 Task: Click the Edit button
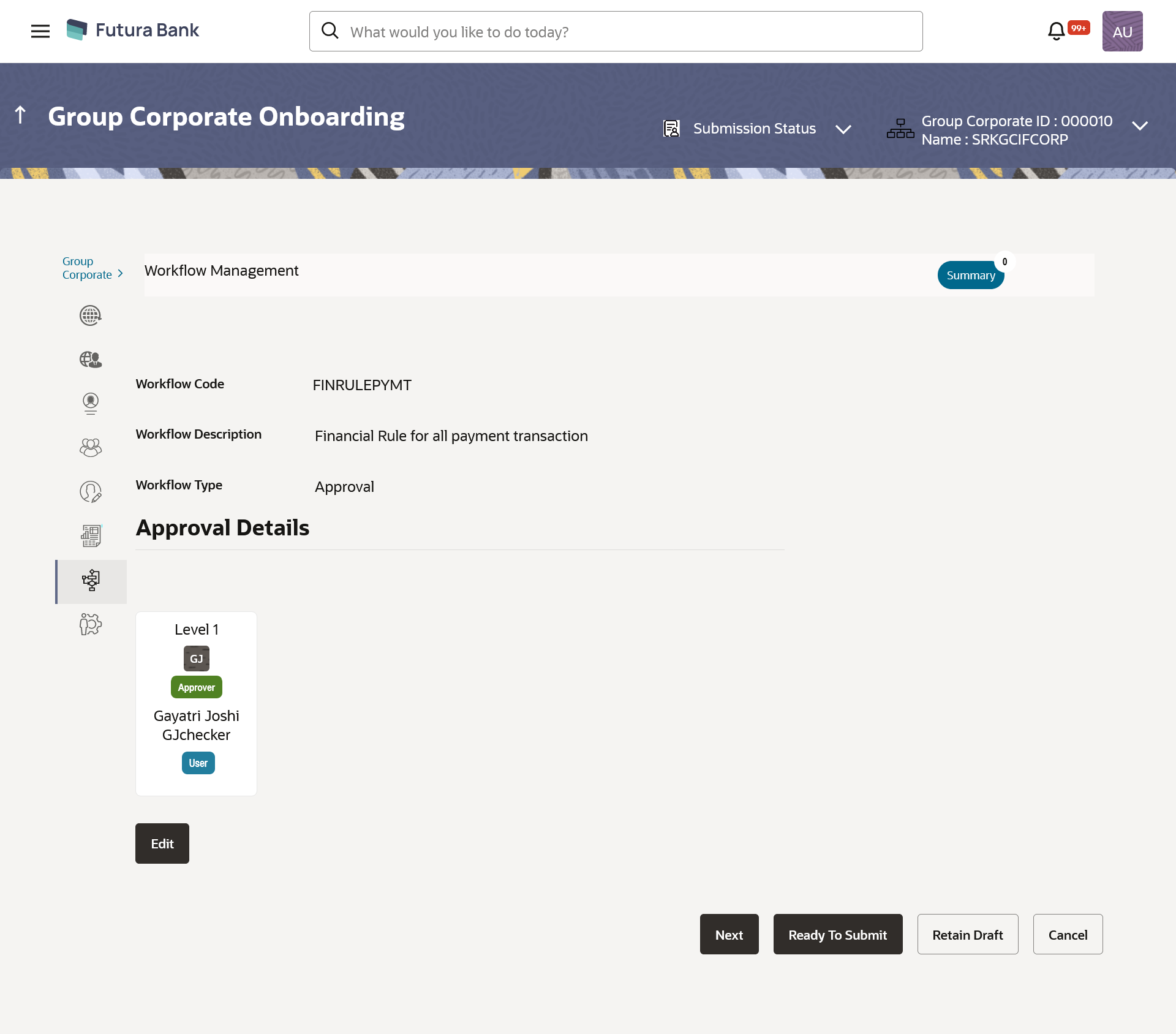[x=162, y=843]
